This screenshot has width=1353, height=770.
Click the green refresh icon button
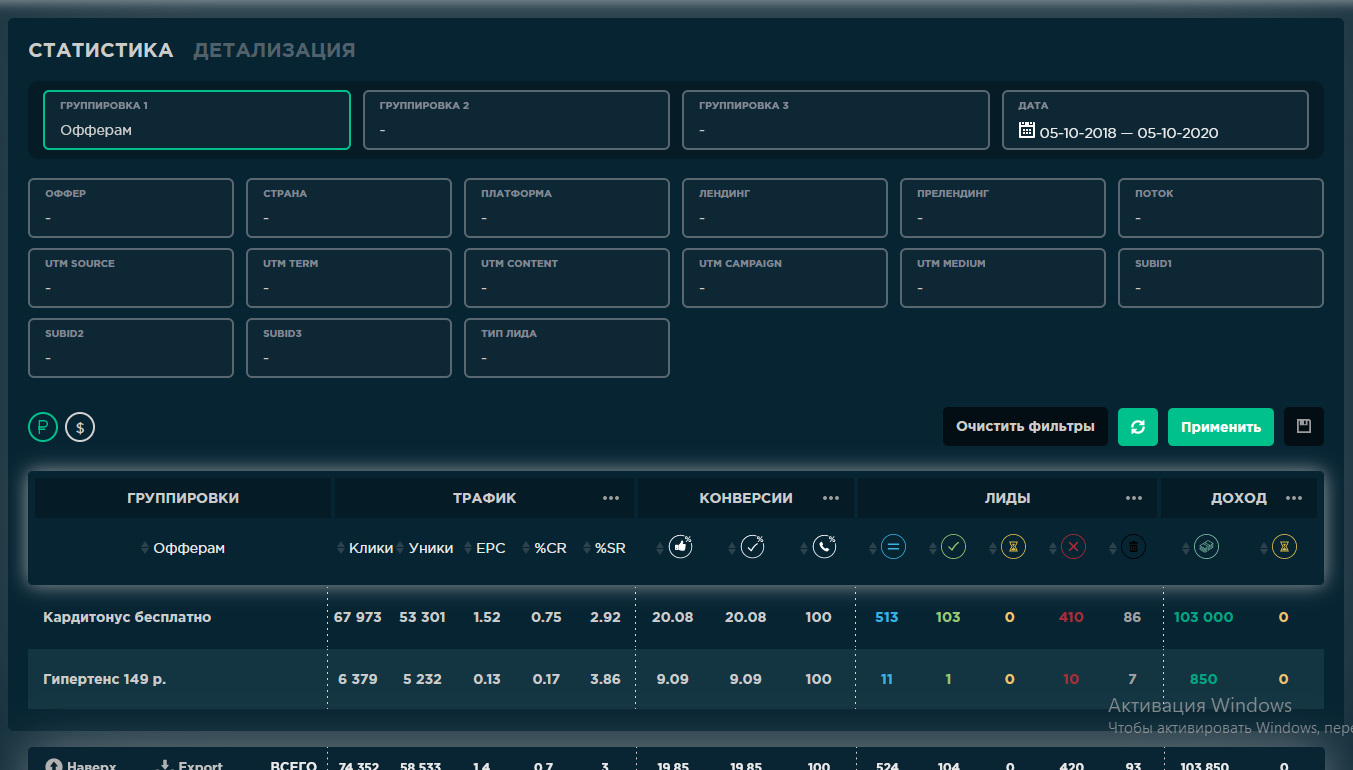point(1137,427)
